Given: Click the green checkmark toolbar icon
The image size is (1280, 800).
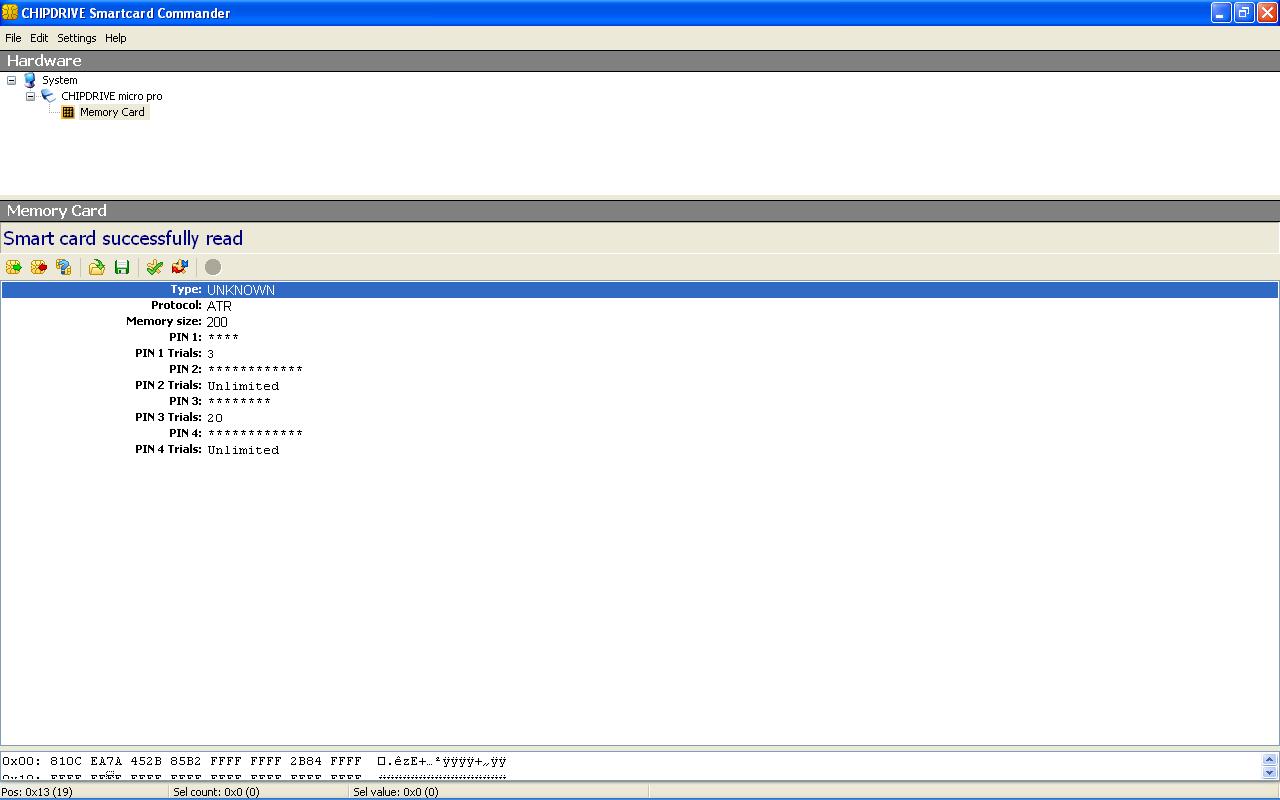Looking at the screenshot, I should 155,267.
